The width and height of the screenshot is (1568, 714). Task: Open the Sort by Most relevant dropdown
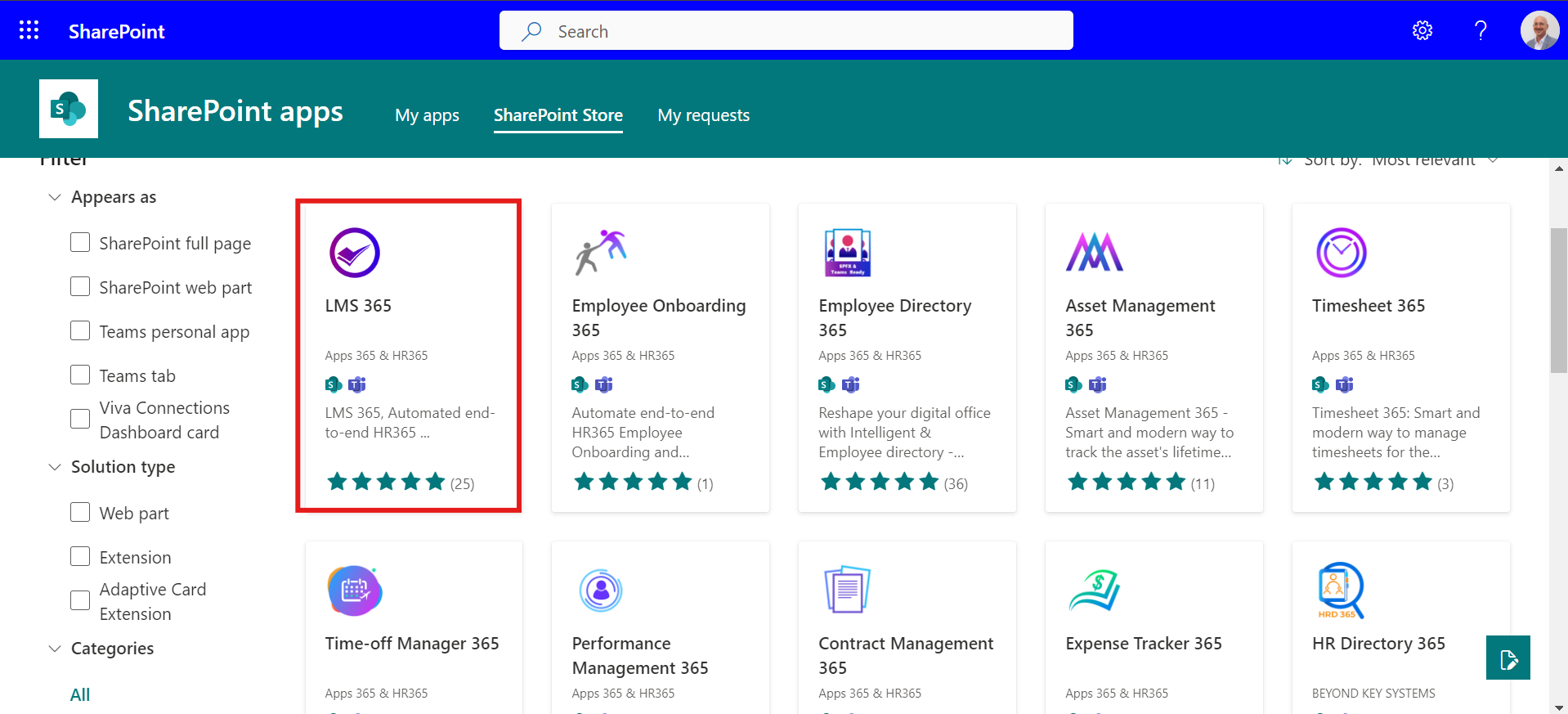1390,160
